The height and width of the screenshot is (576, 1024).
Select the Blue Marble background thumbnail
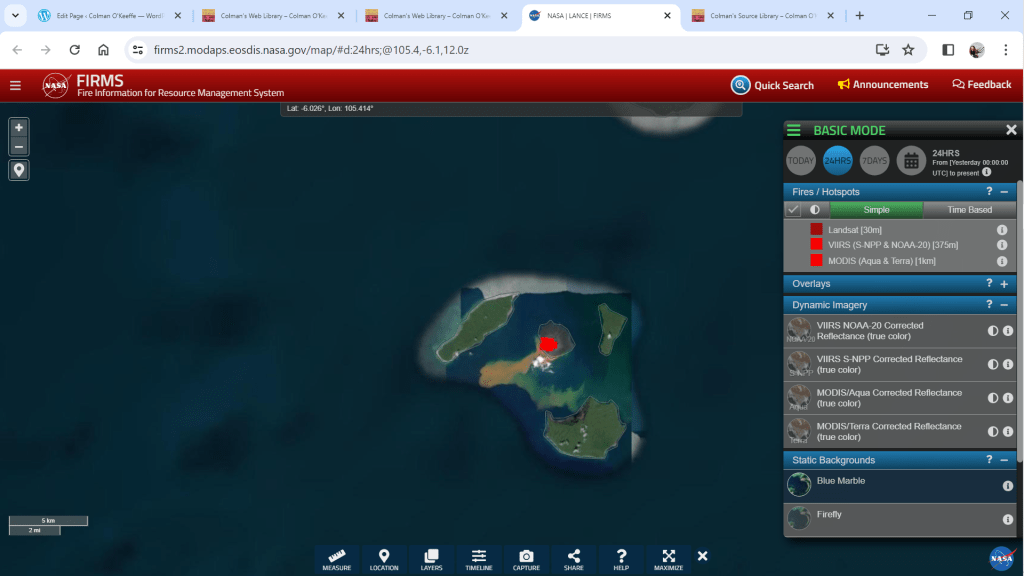[799, 485]
